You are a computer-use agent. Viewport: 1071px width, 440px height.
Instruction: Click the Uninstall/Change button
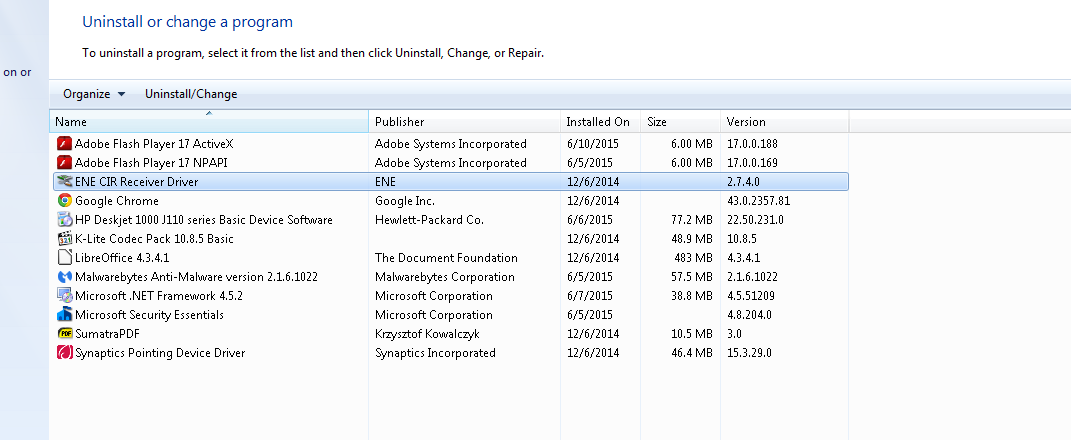click(x=191, y=94)
